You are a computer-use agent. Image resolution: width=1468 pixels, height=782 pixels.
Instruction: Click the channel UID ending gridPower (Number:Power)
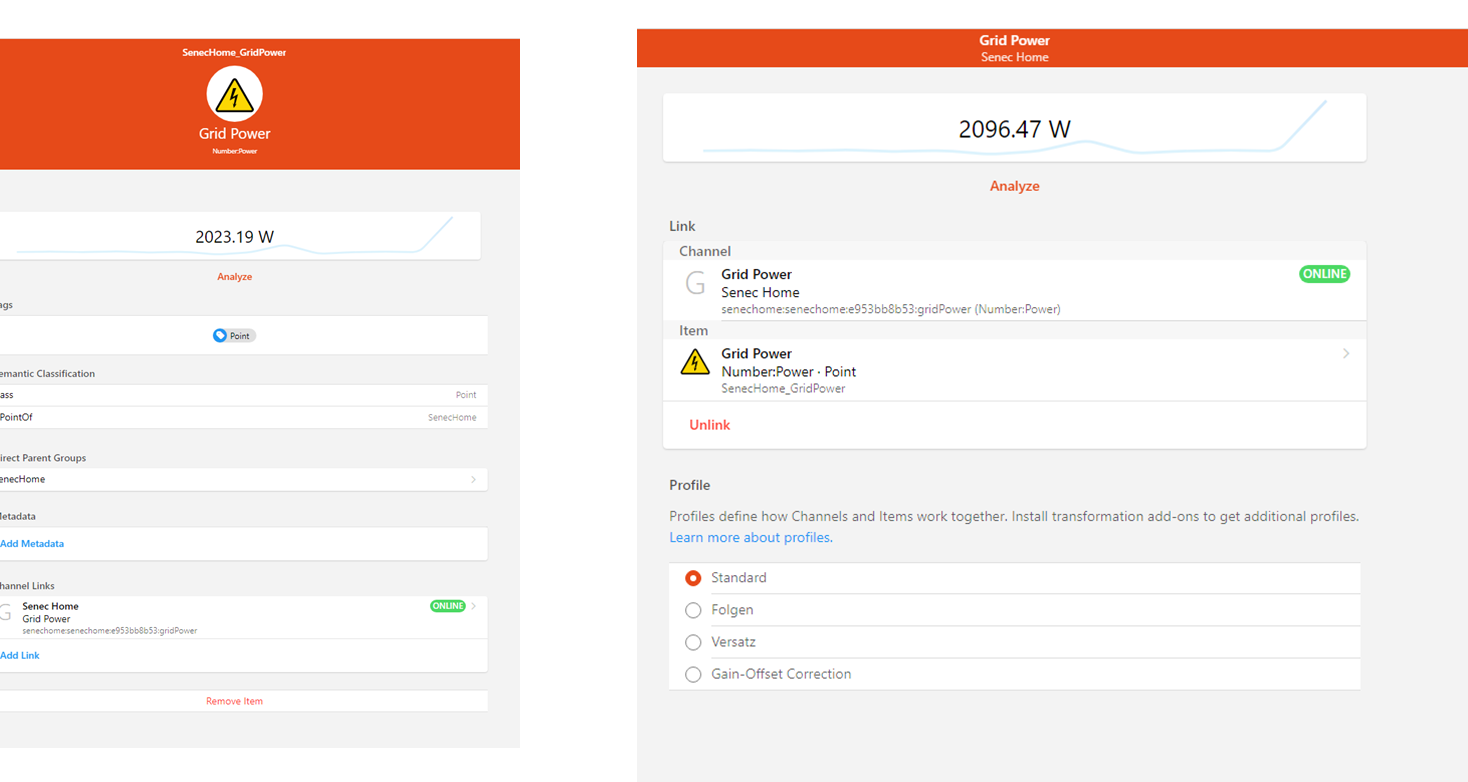891,310
